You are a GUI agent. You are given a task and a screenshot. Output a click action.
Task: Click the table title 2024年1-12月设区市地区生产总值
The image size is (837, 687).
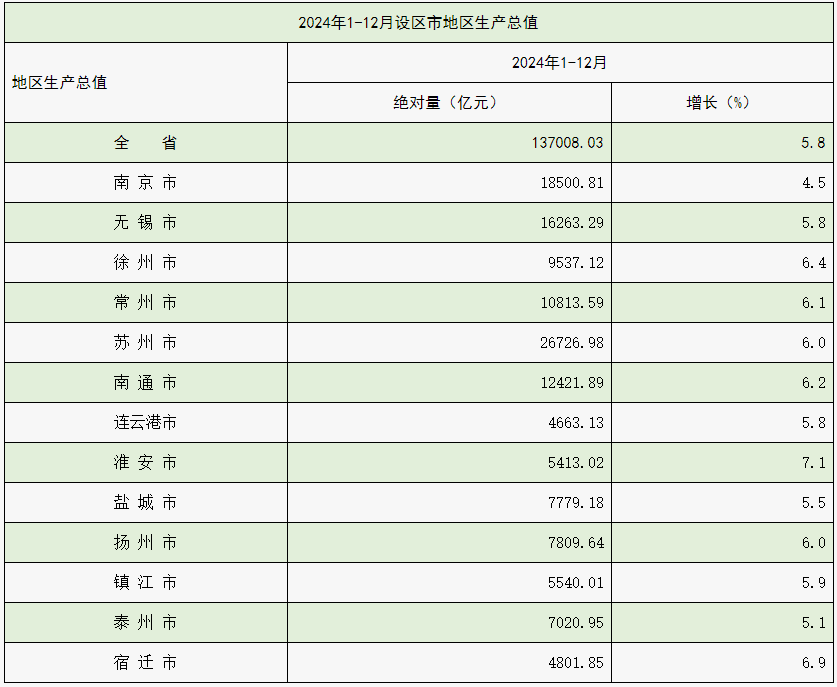[x=418, y=21]
